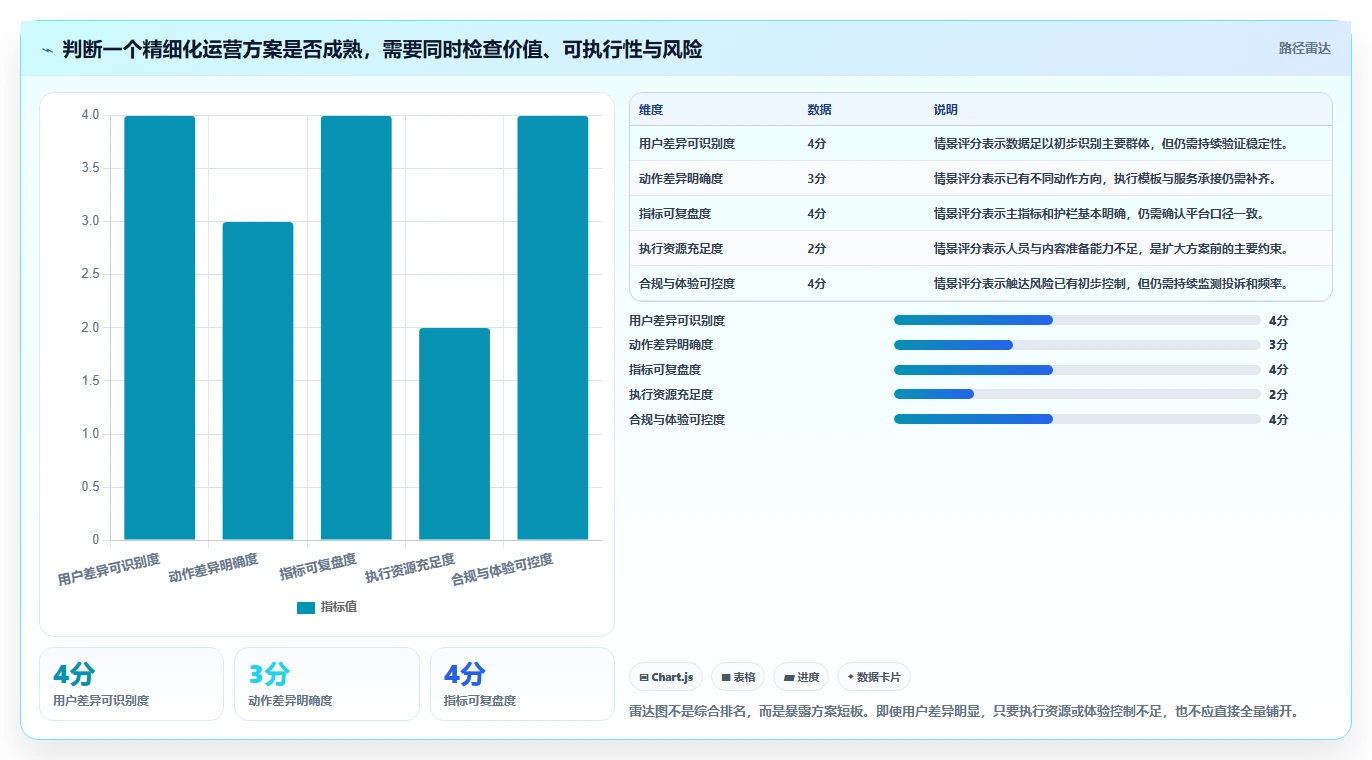Select the 进度 chip
1372x760 pixels.
[801, 677]
